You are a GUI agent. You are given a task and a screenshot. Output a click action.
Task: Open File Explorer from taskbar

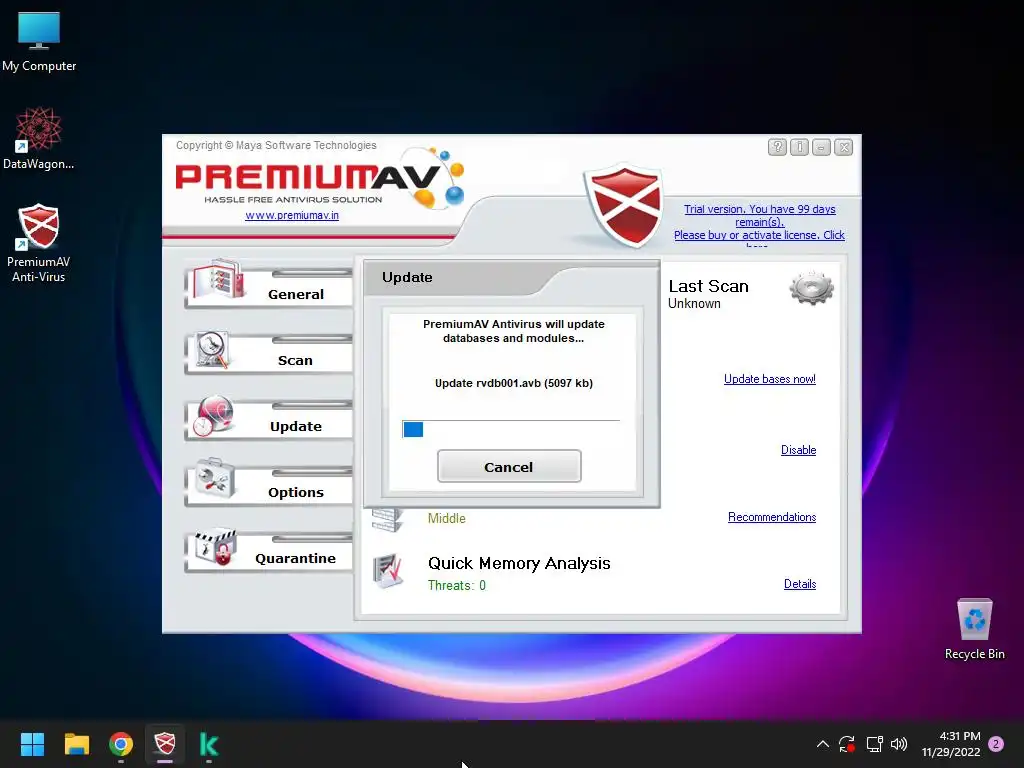click(76, 744)
